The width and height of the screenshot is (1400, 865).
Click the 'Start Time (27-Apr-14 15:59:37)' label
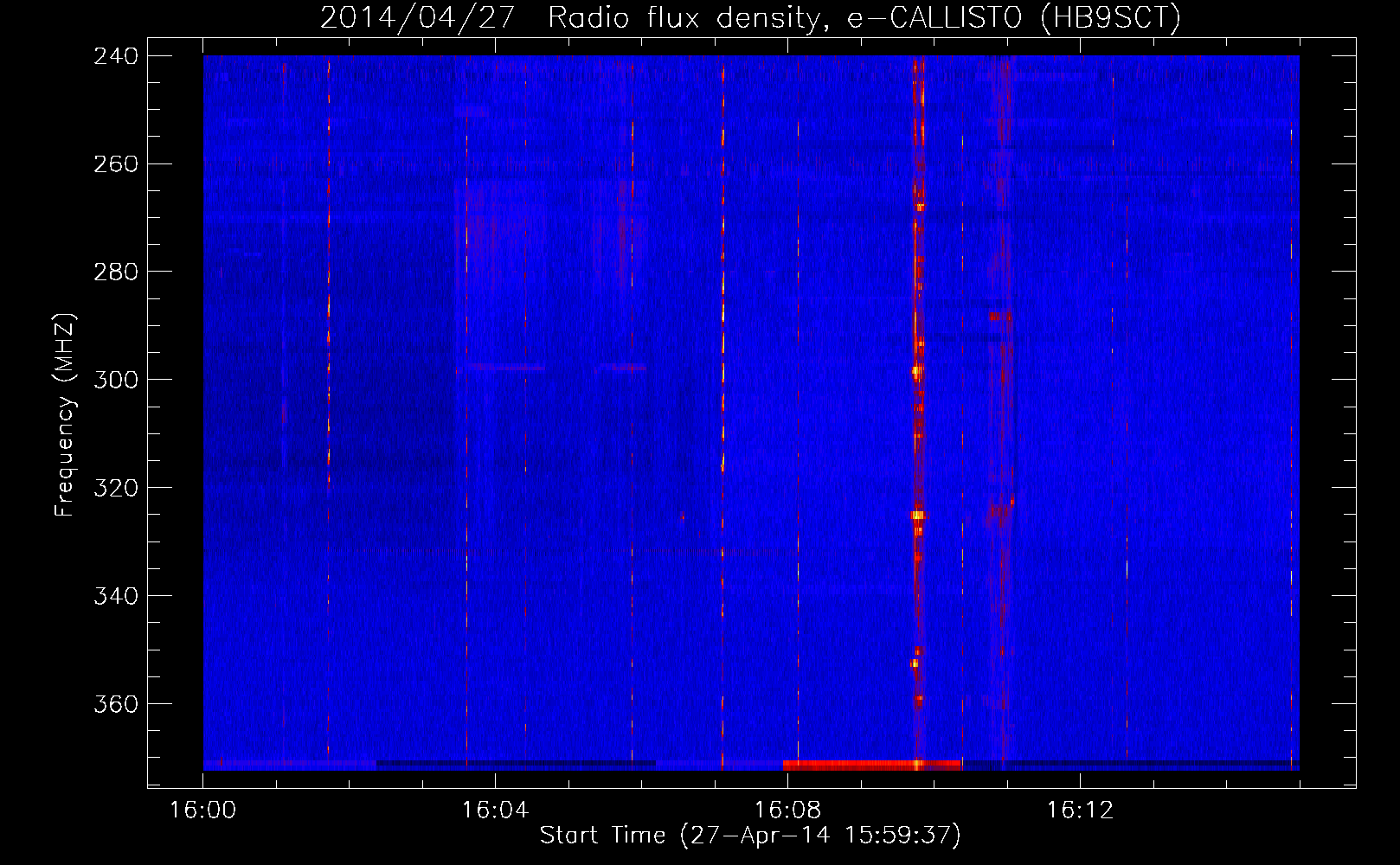[750, 836]
